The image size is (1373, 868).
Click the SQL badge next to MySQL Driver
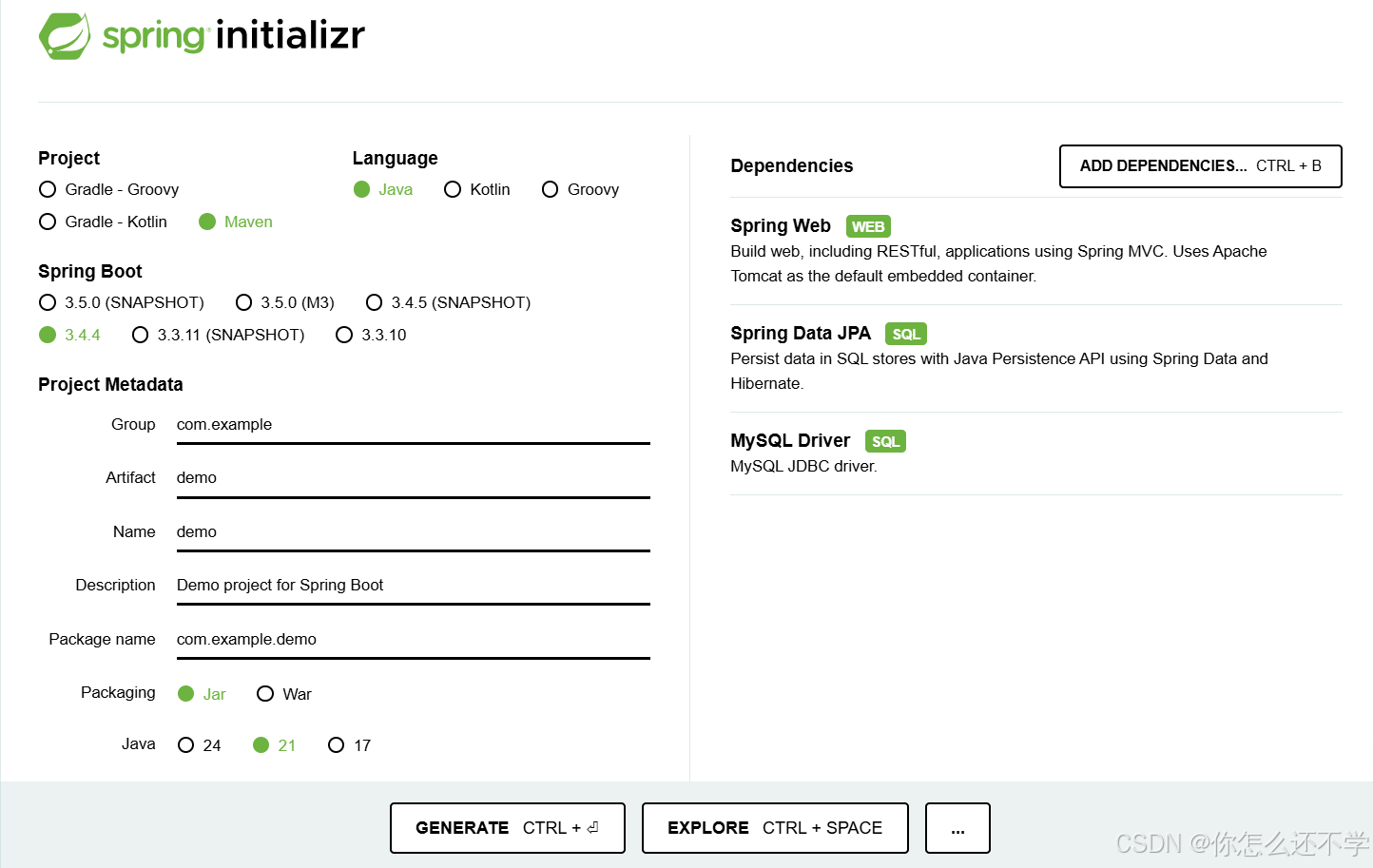point(885,441)
